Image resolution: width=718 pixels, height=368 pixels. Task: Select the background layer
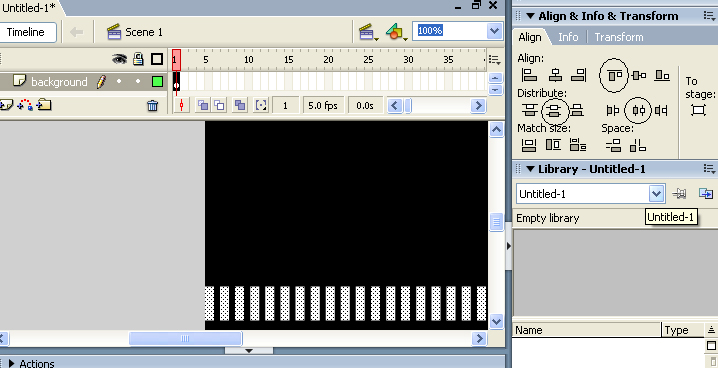(59, 82)
